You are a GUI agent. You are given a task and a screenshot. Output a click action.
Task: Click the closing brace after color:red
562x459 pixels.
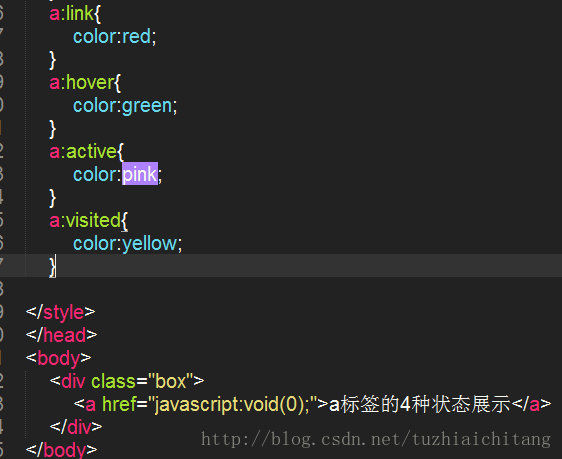[53, 60]
